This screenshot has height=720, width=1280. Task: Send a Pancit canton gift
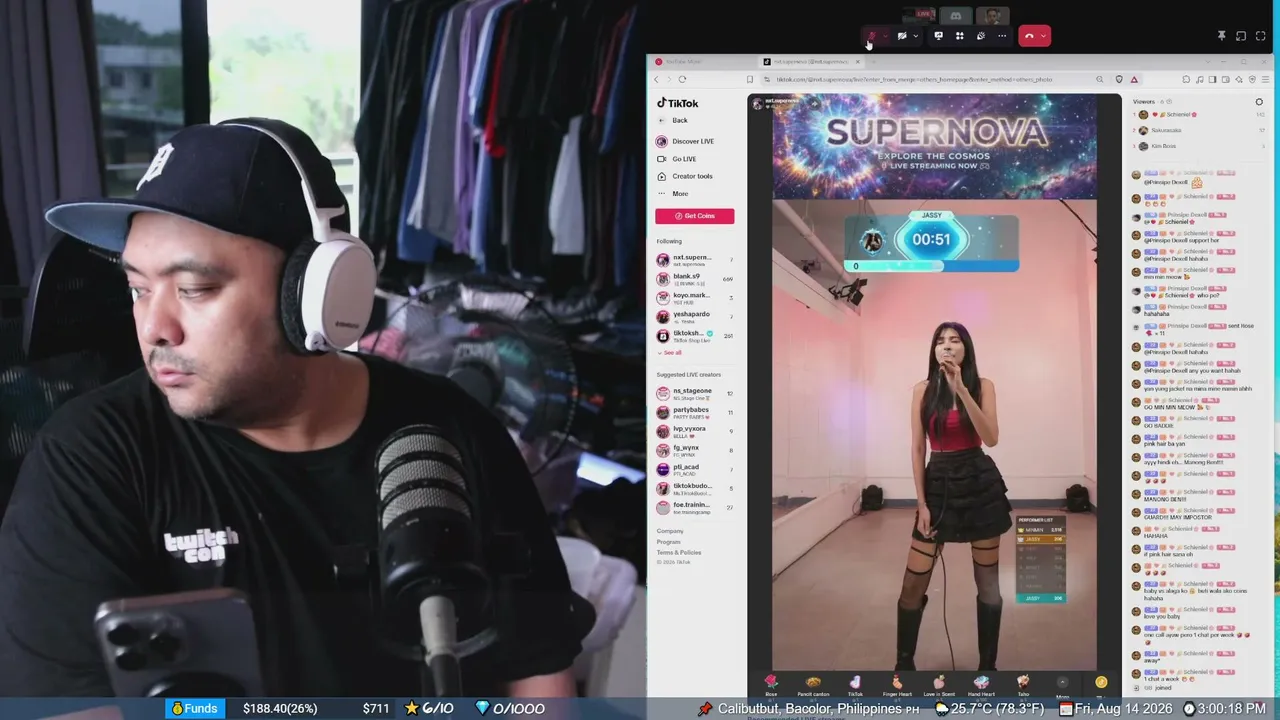(813, 685)
